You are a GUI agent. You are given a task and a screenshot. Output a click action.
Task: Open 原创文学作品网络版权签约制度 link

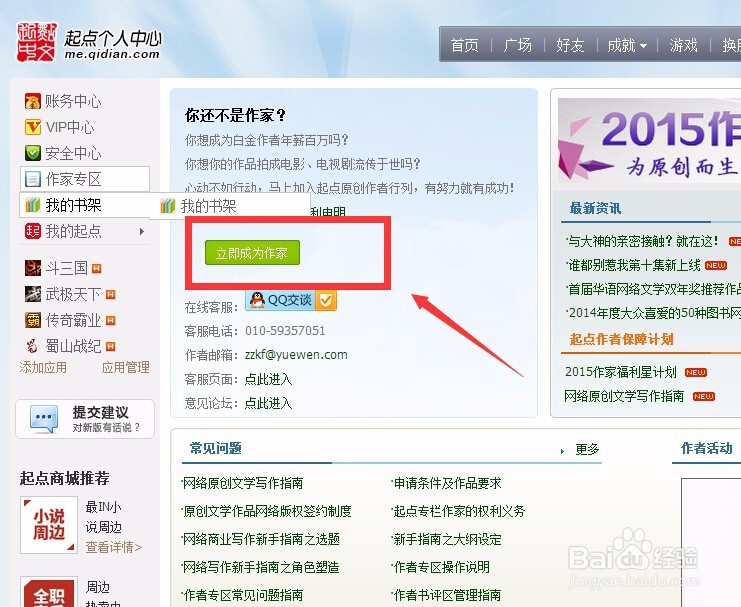[x=267, y=511]
